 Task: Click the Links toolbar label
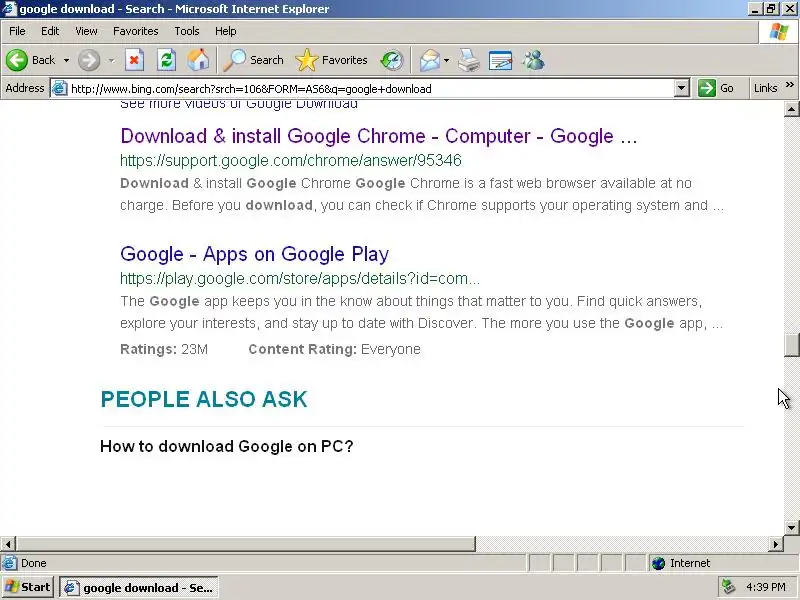click(765, 88)
